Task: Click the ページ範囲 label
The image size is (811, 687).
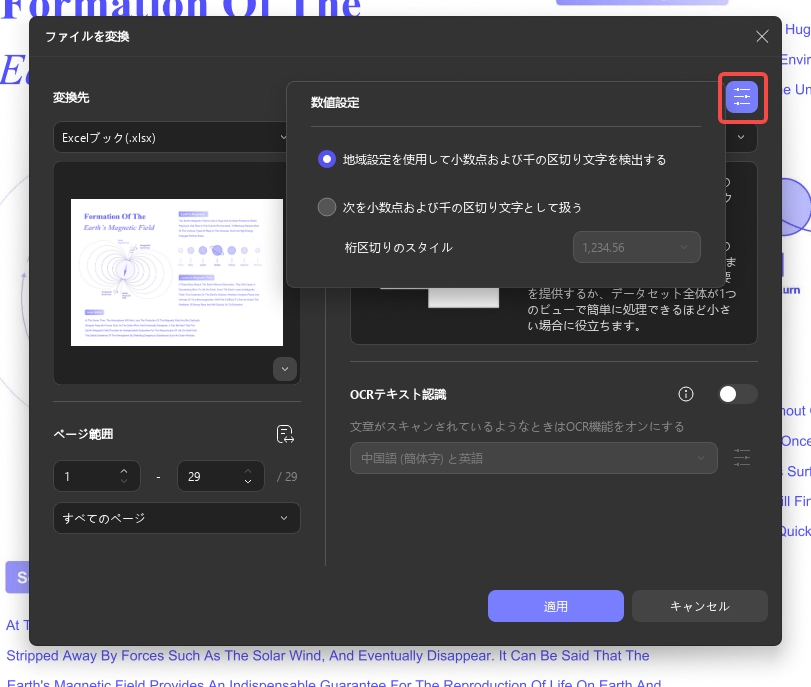Action: (x=83, y=434)
